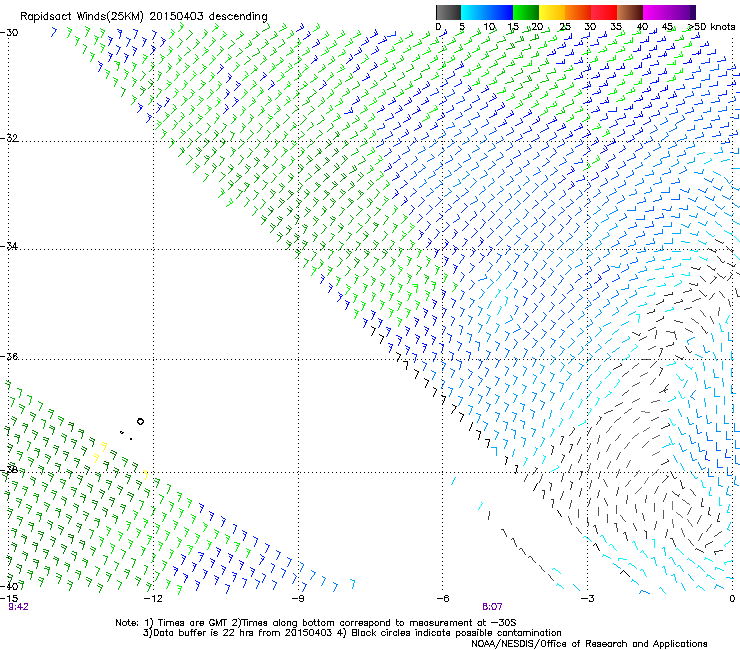
Task: Click the -9 longitude axis label
Action: (x=298, y=599)
